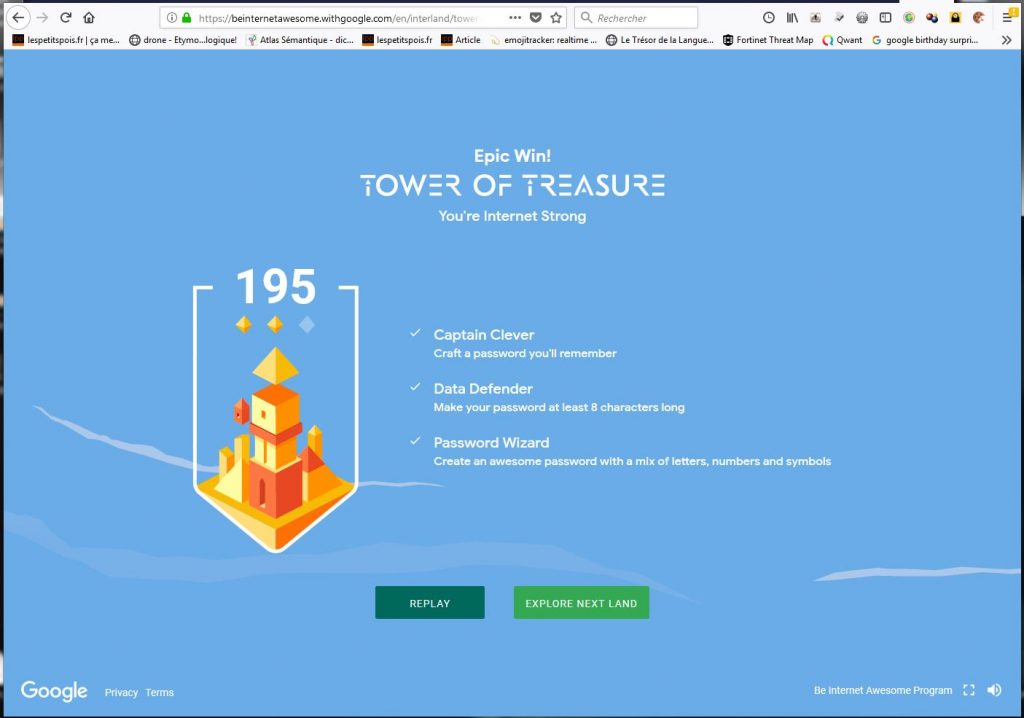Show more bookmarks with the overflow chevron

[x=1005, y=40]
